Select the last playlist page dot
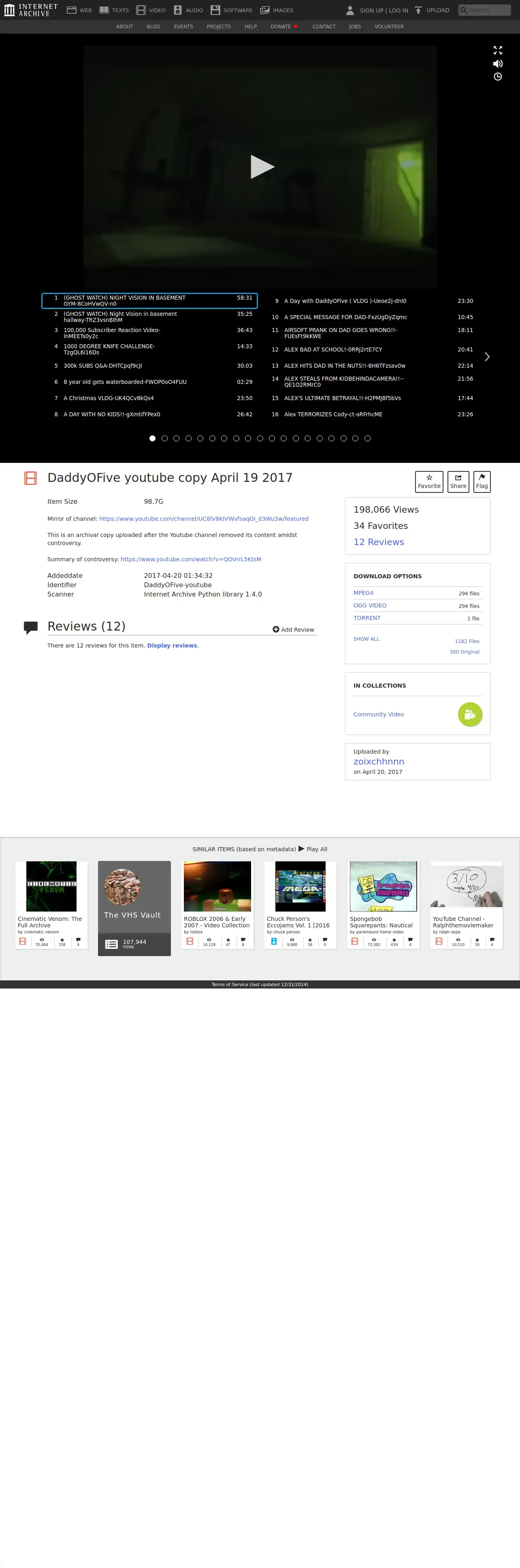Image resolution: width=520 pixels, height=1568 pixels. 367,438
